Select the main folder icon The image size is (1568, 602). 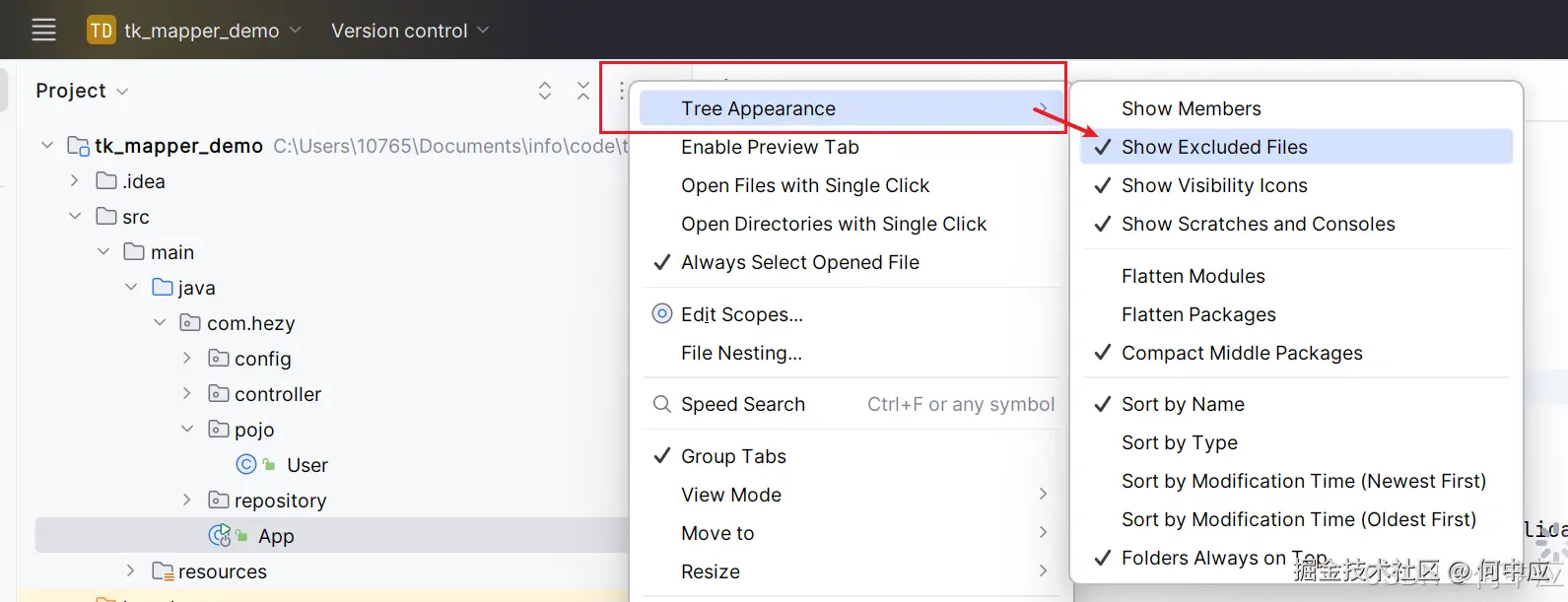tap(134, 252)
